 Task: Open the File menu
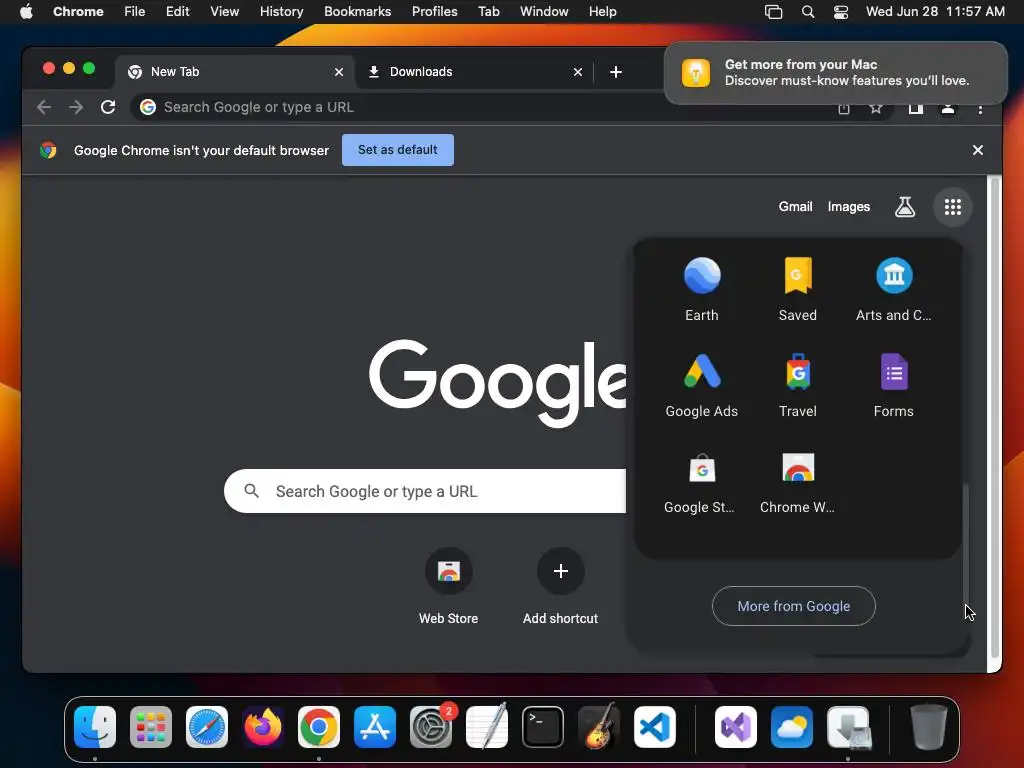click(135, 12)
